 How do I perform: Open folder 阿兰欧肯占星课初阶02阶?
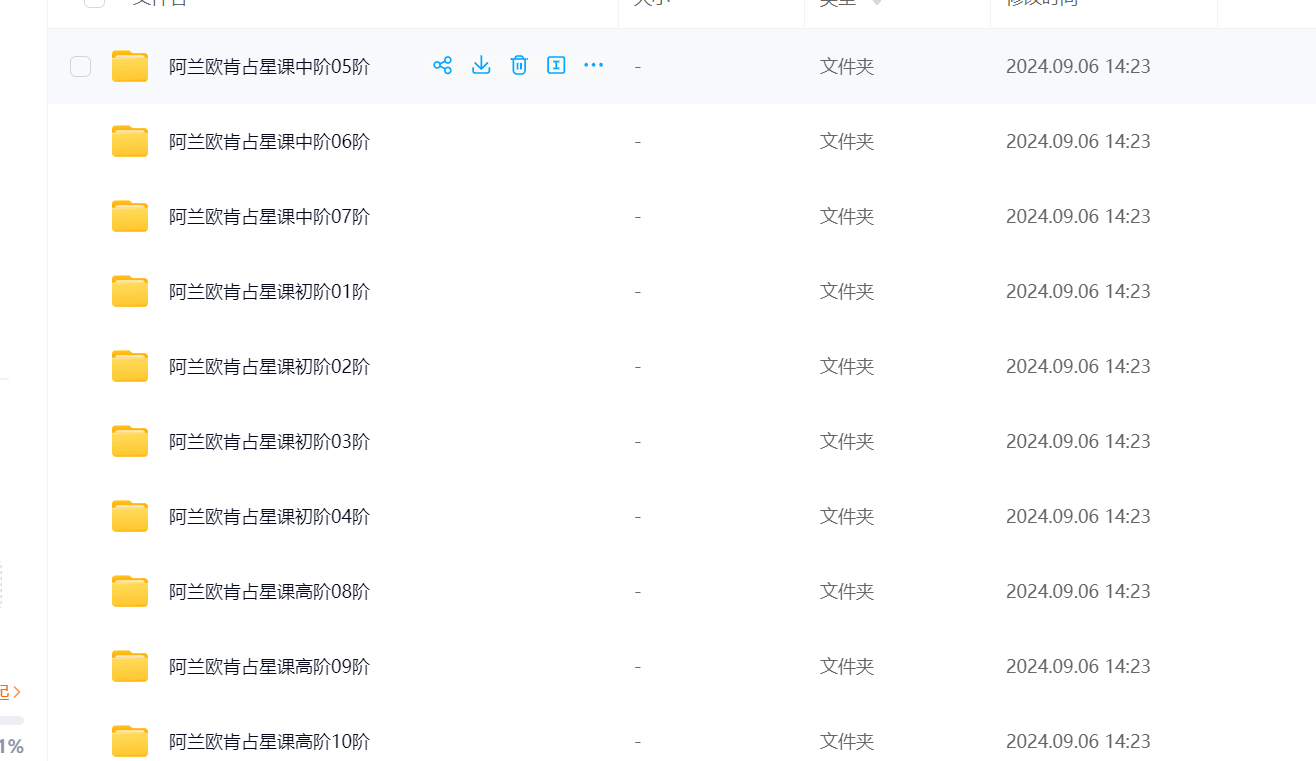tap(269, 367)
